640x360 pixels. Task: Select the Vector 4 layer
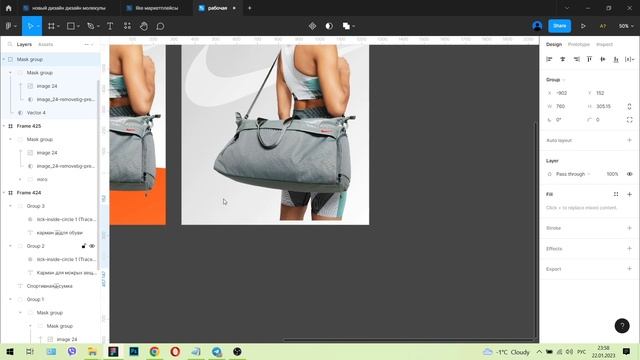coord(36,113)
